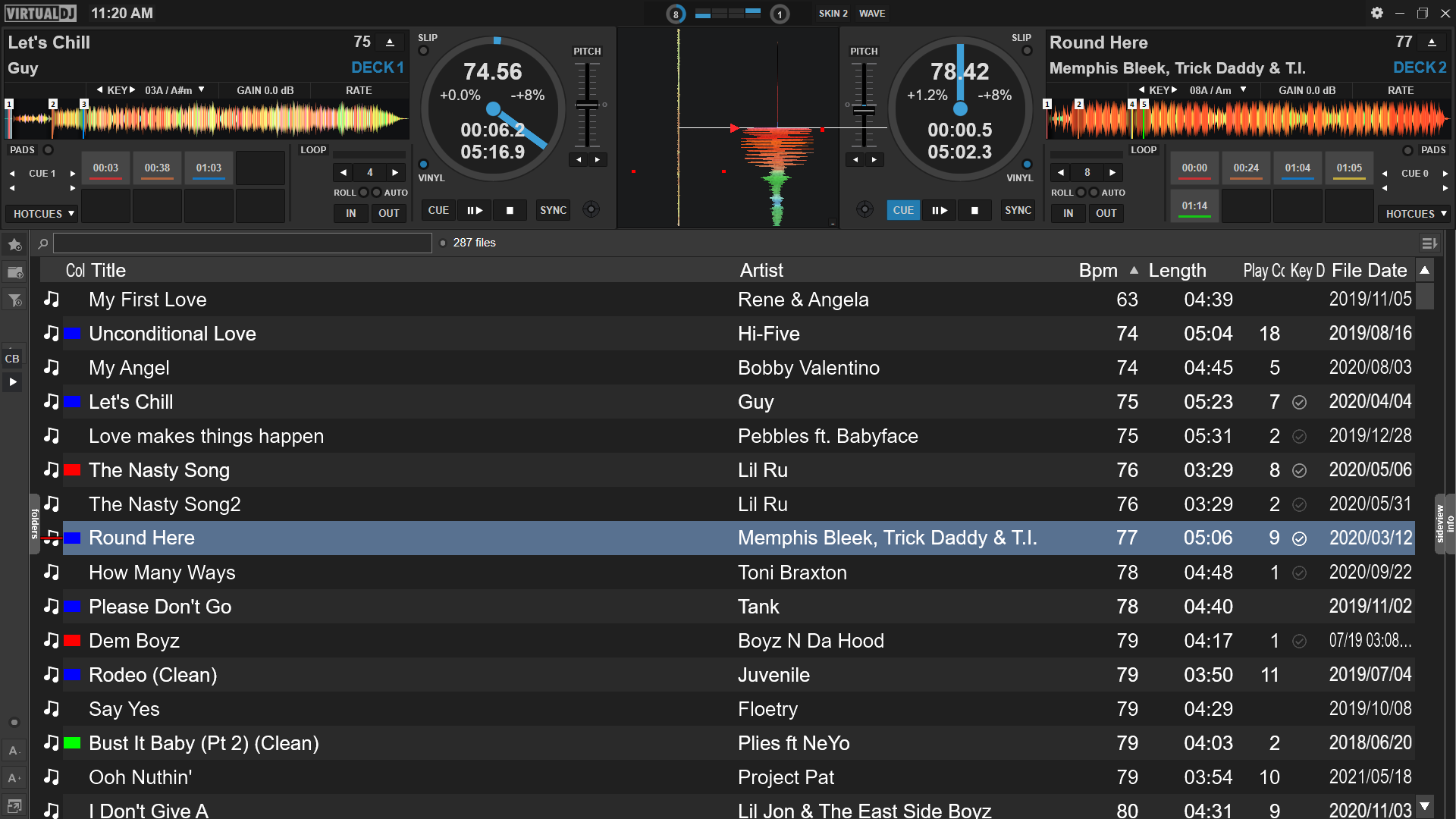Set deck 1 loop IN point
Viewport: 1456px width, 819px height.
coord(351,214)
